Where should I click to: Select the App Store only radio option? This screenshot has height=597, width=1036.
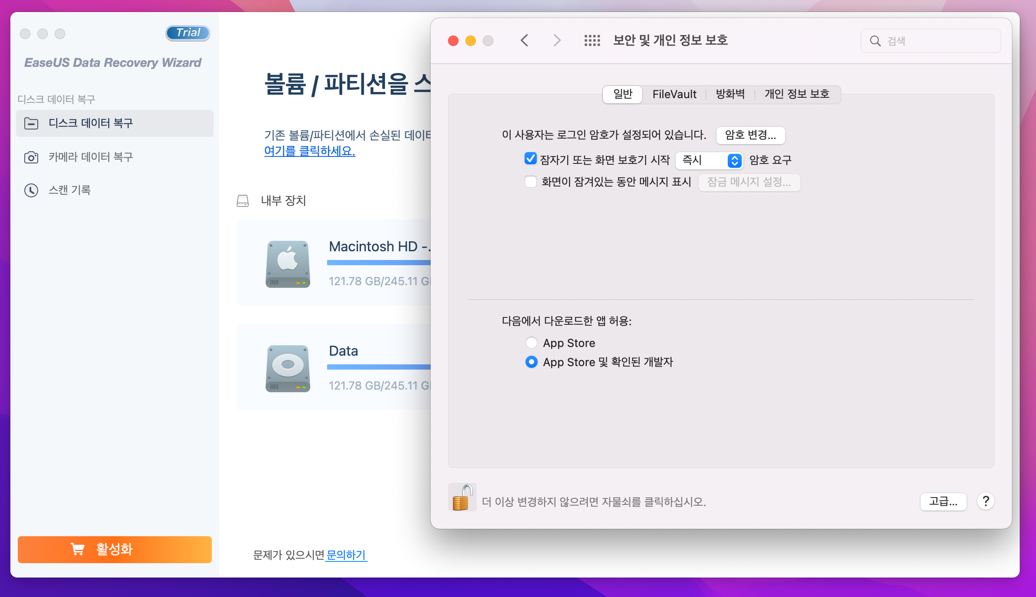pyautogui.click(x=531, y=343)
